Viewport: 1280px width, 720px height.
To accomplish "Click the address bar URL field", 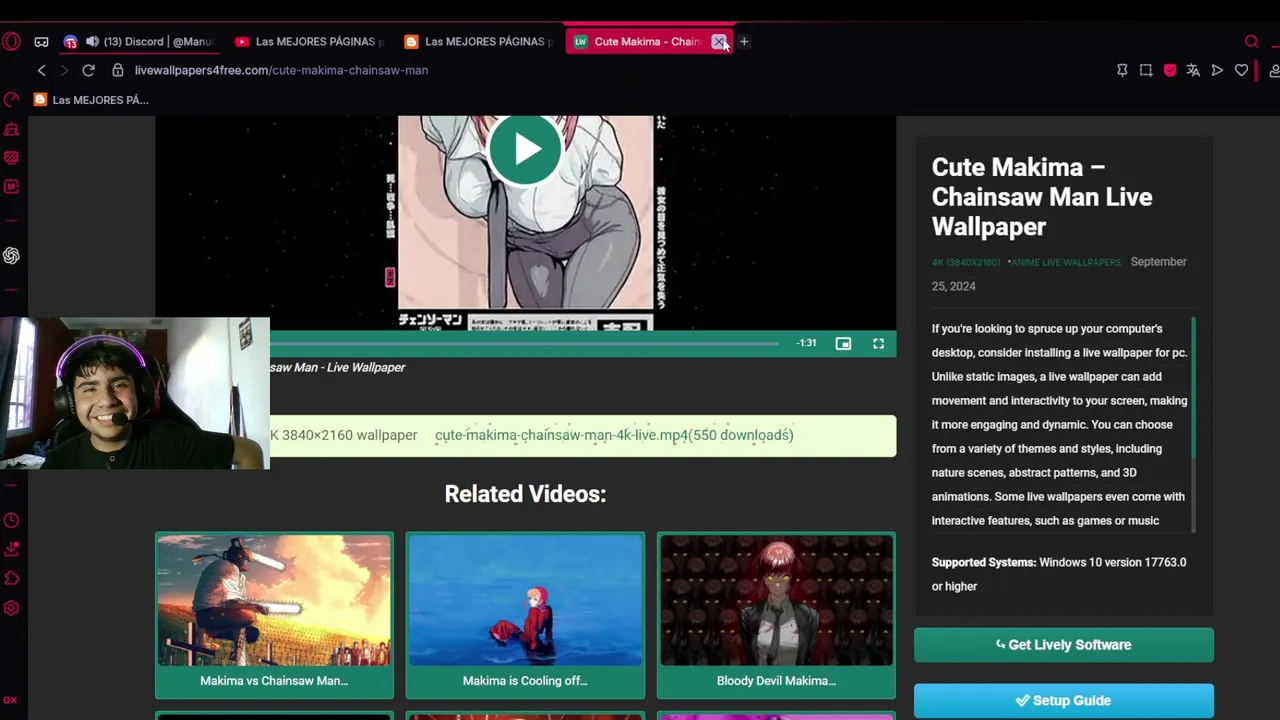I will point(281,70).
